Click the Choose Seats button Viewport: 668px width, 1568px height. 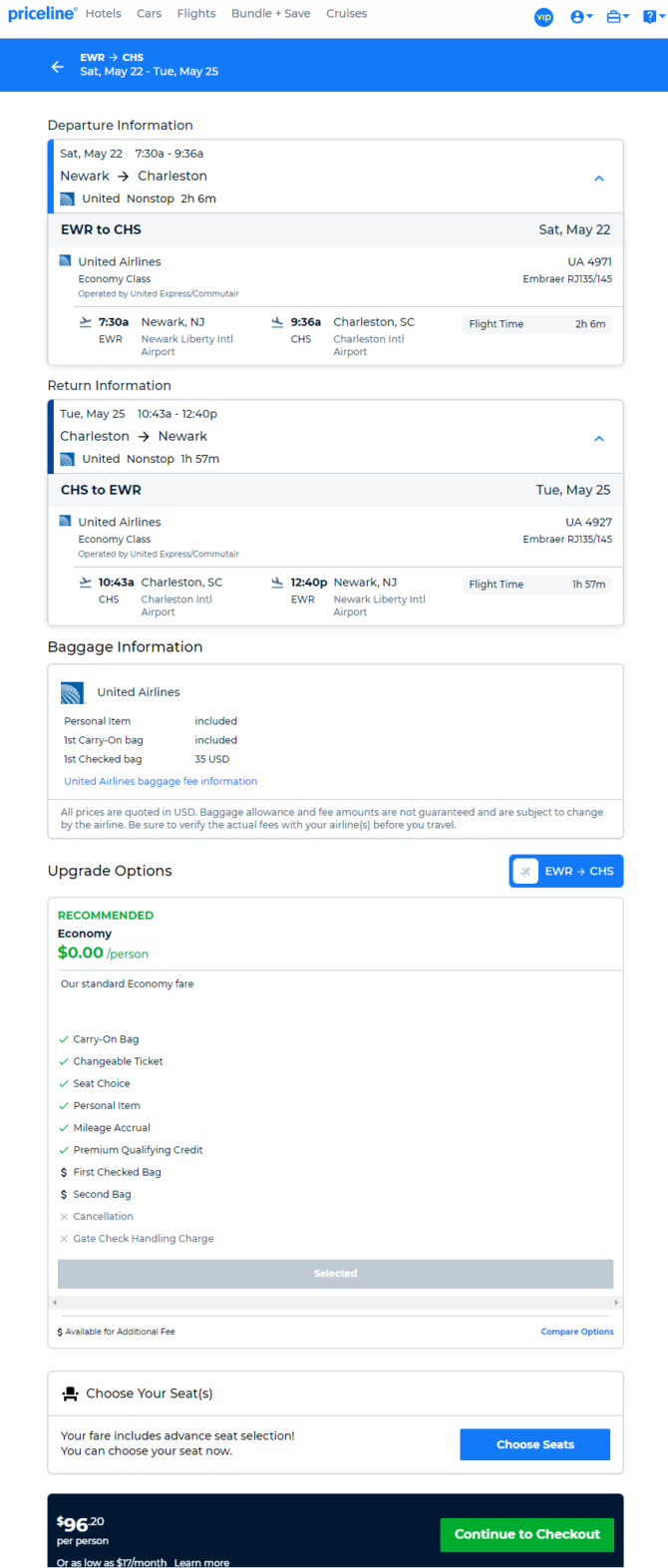click(534, 1444)
